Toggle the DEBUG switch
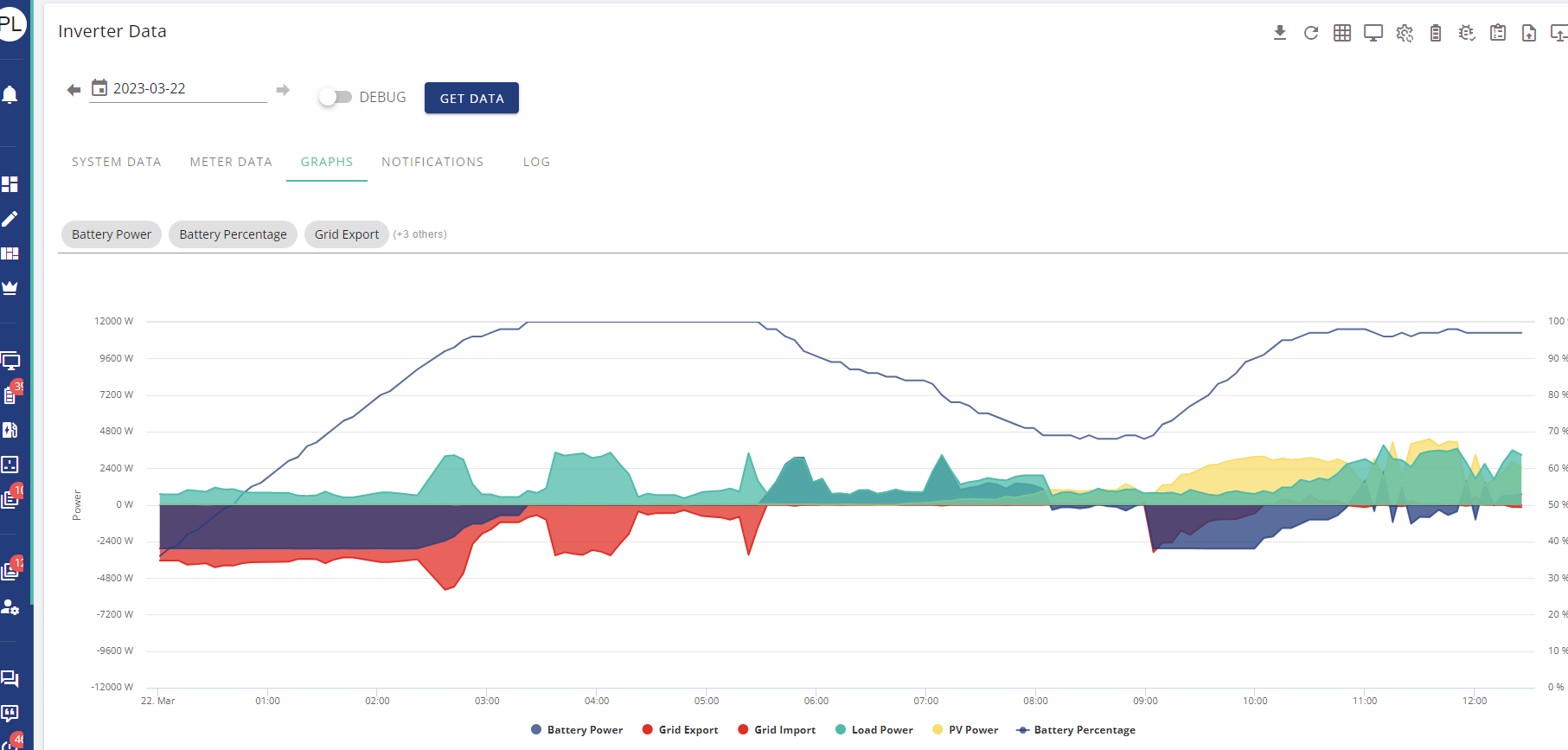Viewport: 1568px width, 750px height. click(335, 97)
